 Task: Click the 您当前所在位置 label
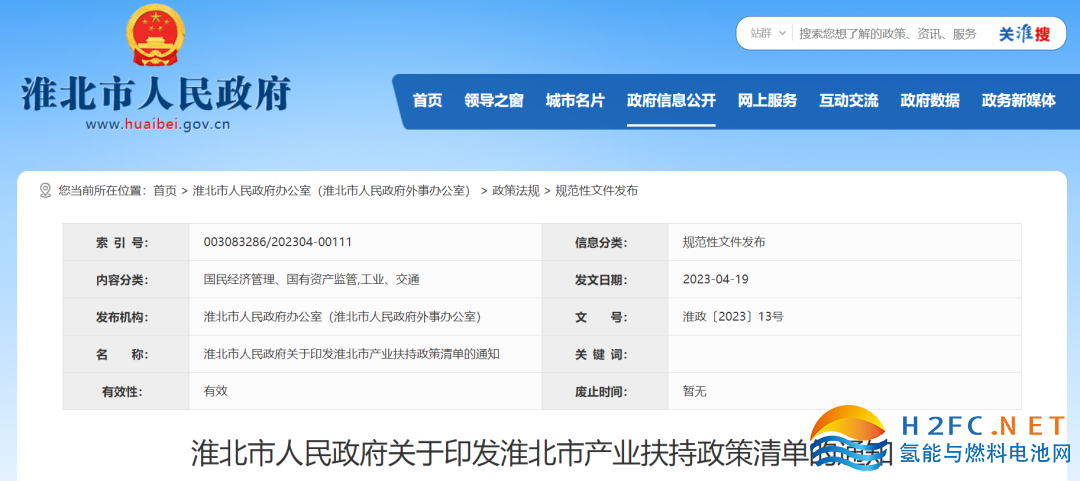tap(102, 191)
